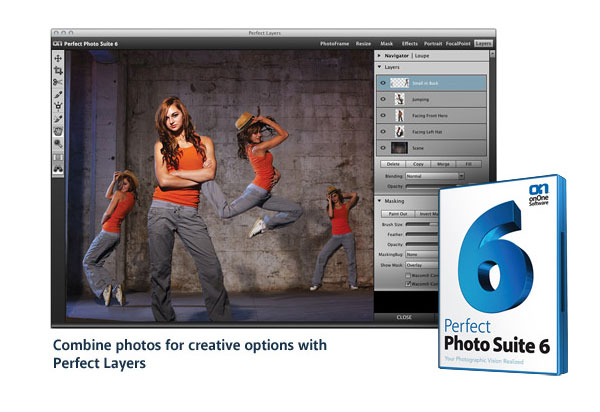
Task: Select the Zoom magnifier tool
Action: click(x=58, y=143)
